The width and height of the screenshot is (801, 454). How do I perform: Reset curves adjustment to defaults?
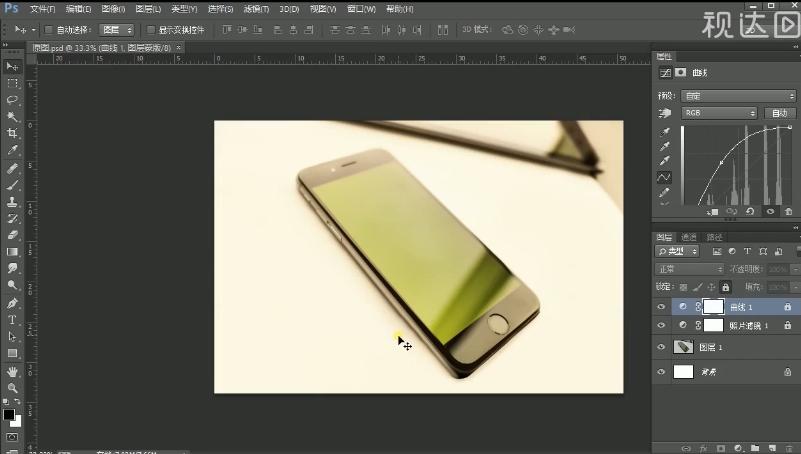pos(751,212)
